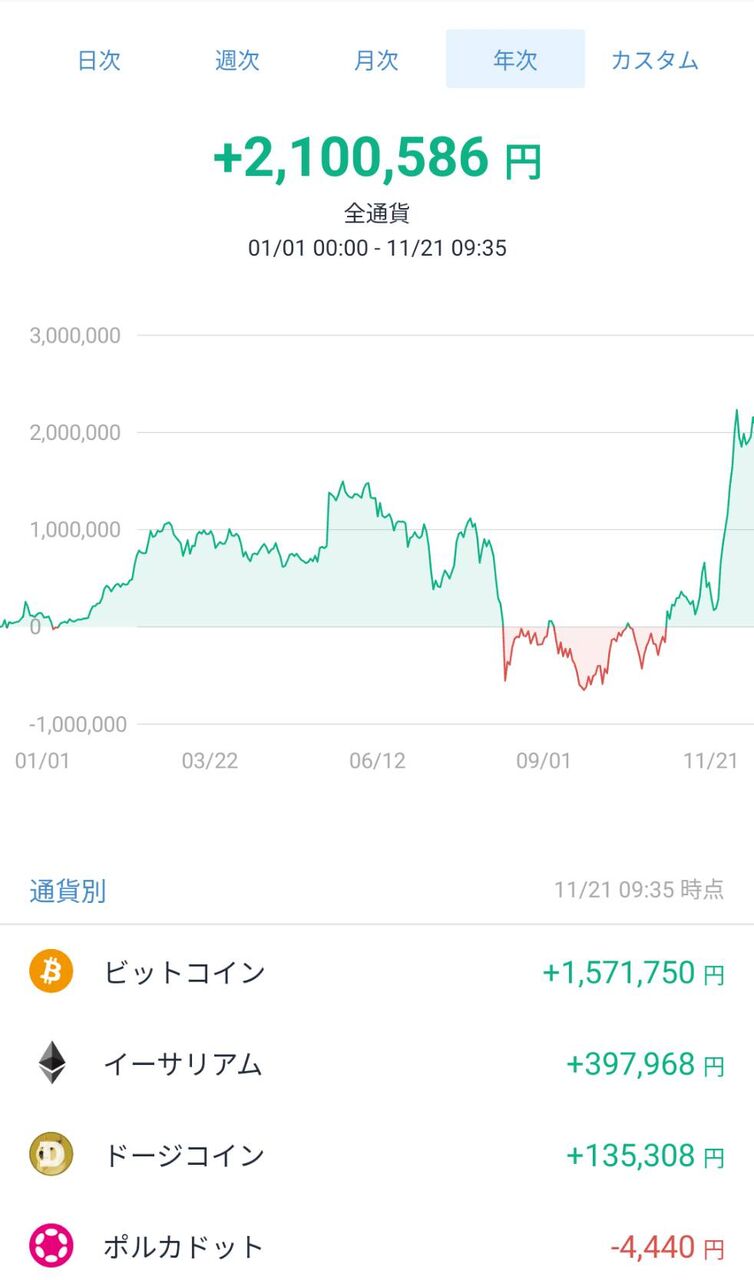The width and height of the screenshot is (754, 1280).
Task: Select the 年次 yearly tab
Action: 515,60
